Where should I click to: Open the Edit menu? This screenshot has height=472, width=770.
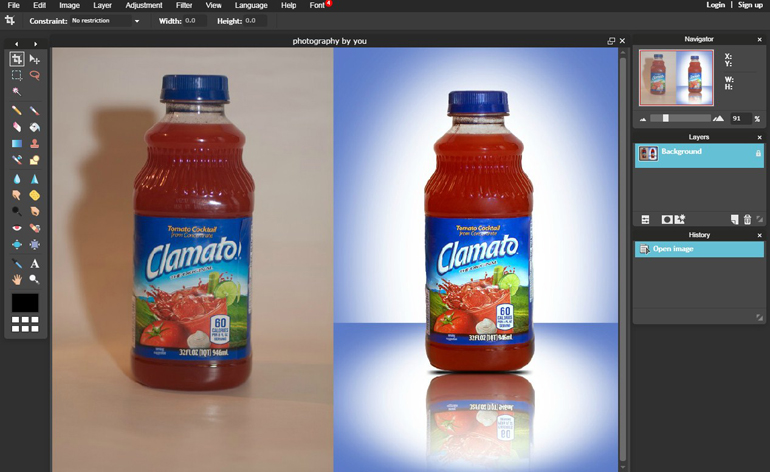coord(39,5)
